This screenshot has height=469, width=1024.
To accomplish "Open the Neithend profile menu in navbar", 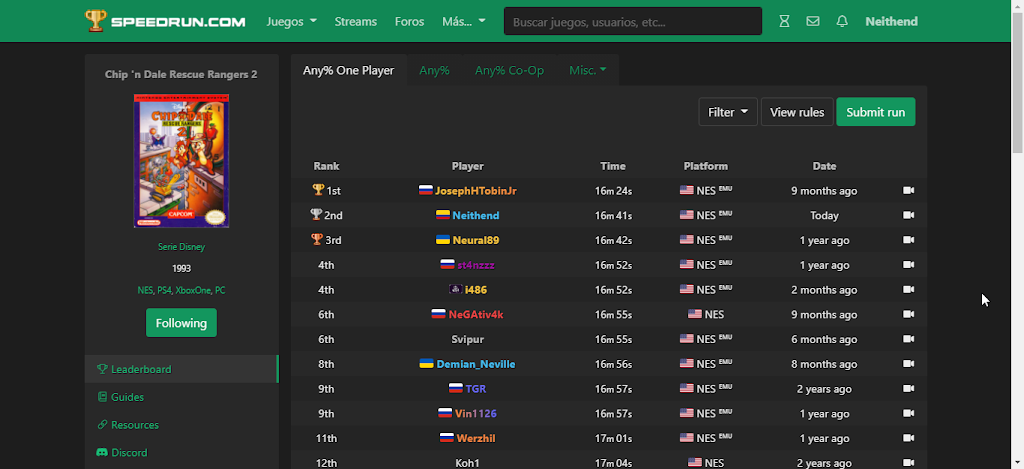I will click(x=891, y=22).
